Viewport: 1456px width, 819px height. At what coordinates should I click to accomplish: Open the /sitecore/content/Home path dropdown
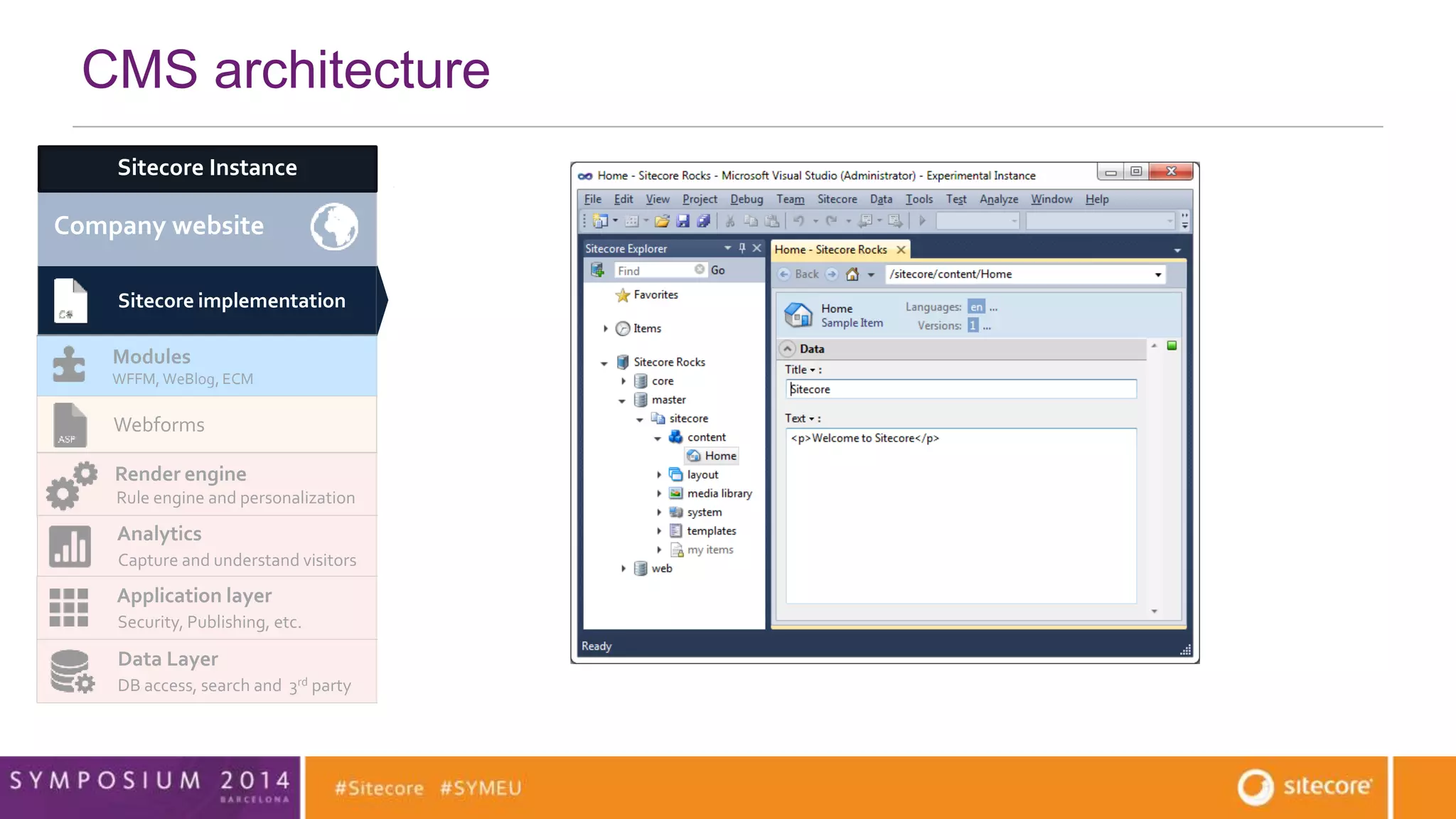(1158, 274)
